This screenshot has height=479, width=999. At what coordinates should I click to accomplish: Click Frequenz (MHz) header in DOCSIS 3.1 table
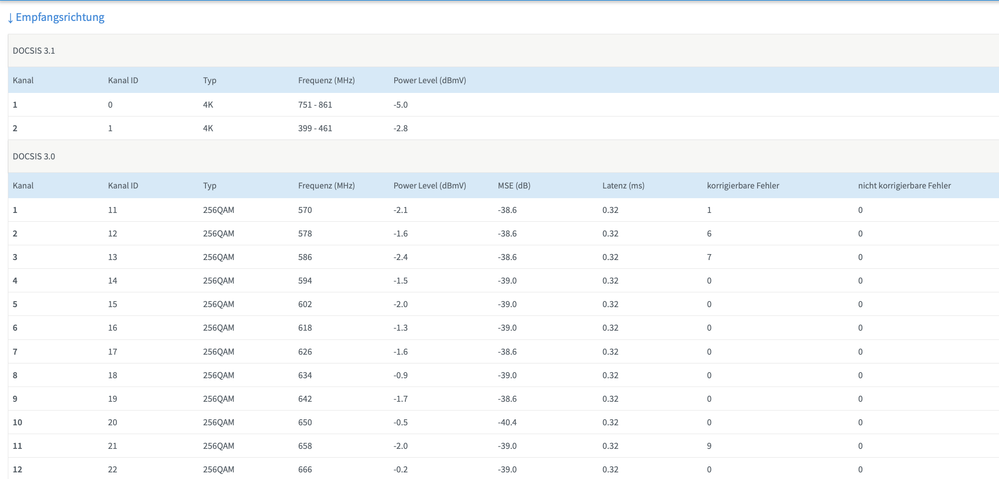click(326, 81)
